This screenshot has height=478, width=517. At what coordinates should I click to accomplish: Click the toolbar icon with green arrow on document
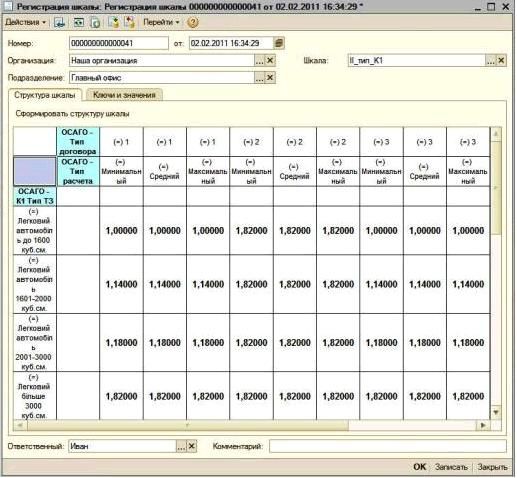pyautogui.click(x=114, y=22)
